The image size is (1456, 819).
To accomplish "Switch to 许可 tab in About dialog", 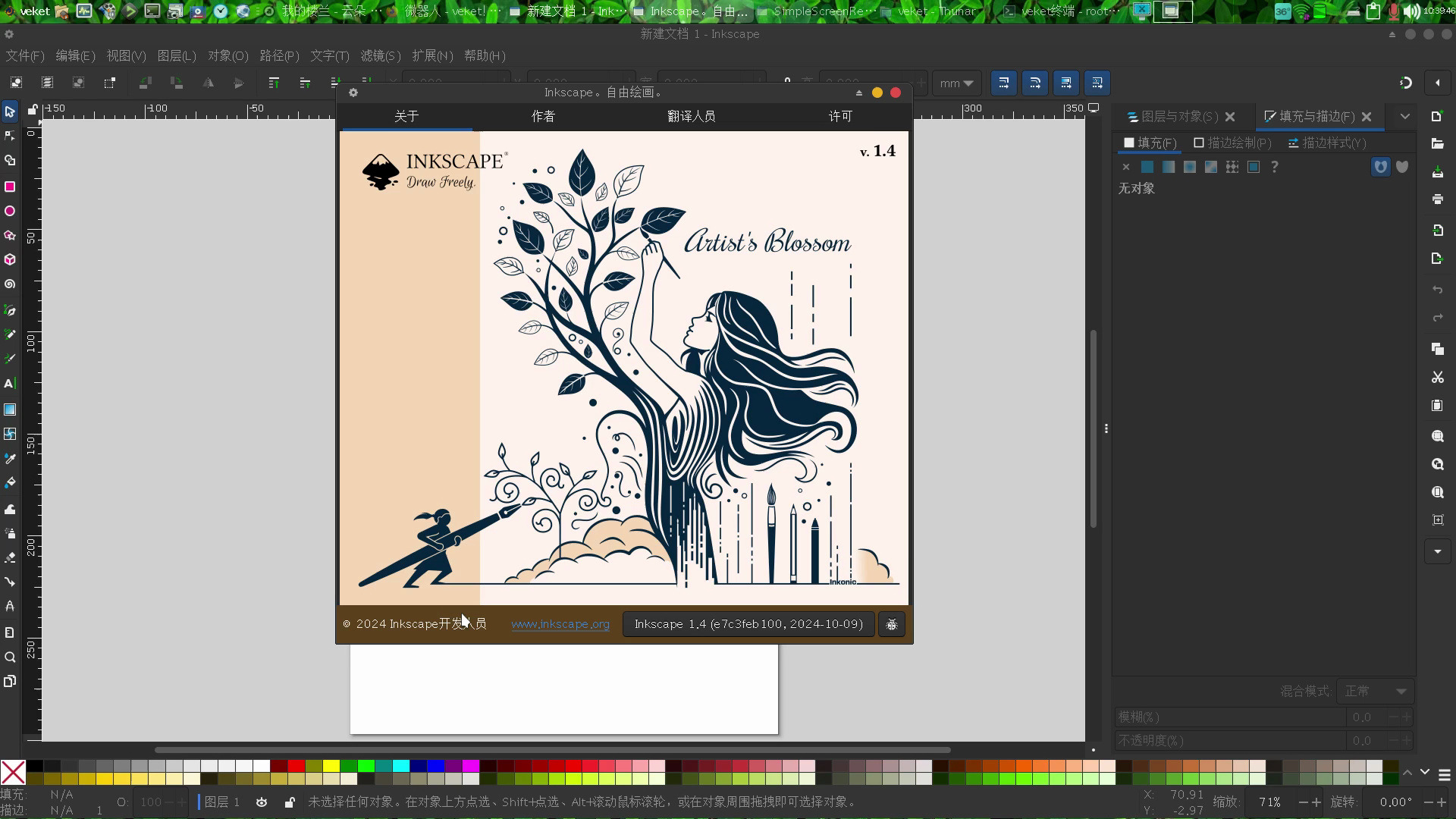I will [840, 116].
